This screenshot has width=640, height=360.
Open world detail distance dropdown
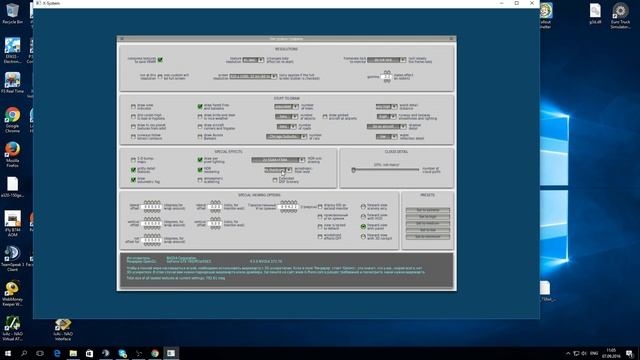coord(386,107)
